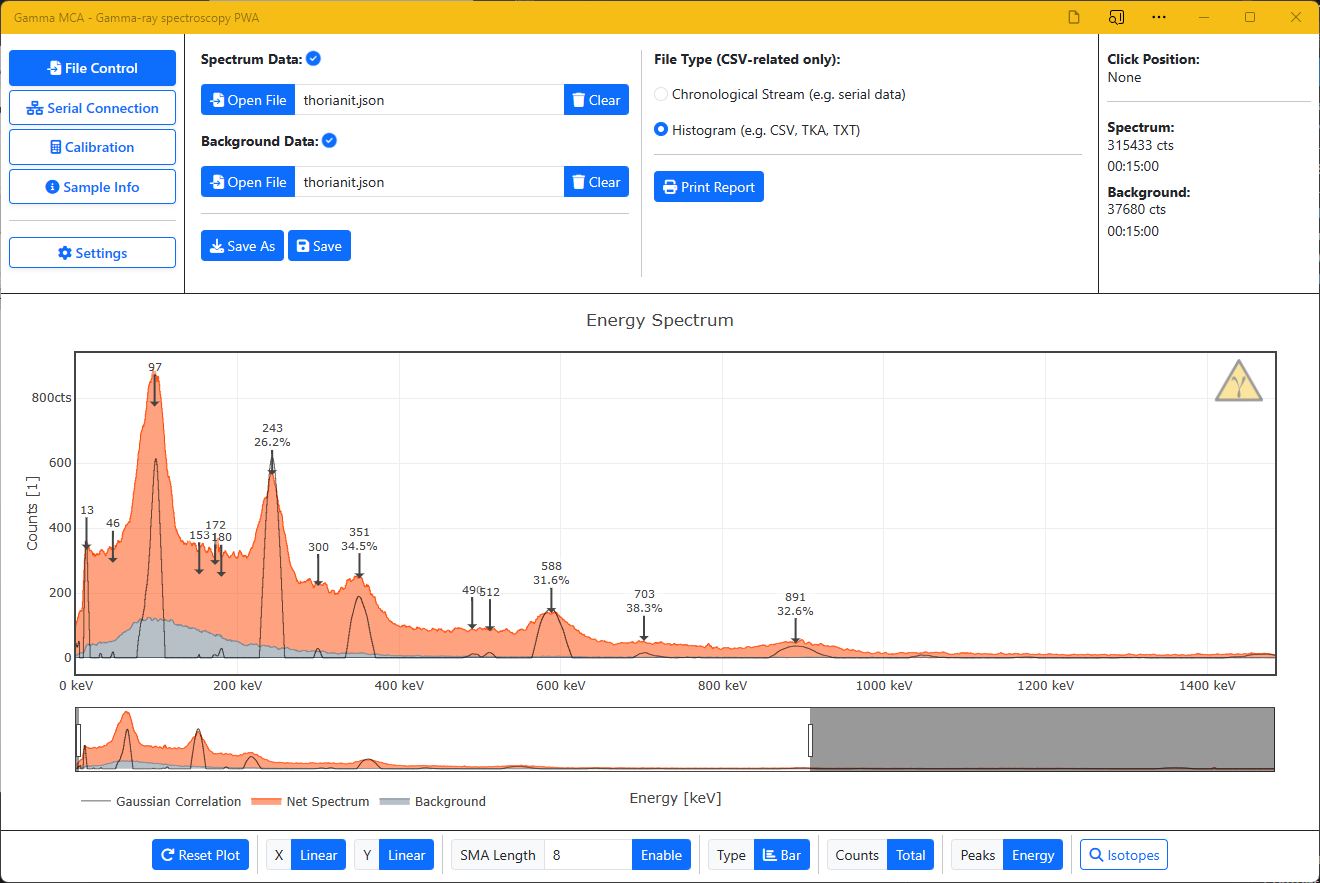Select the Histogram file type radio

[661, 130]
